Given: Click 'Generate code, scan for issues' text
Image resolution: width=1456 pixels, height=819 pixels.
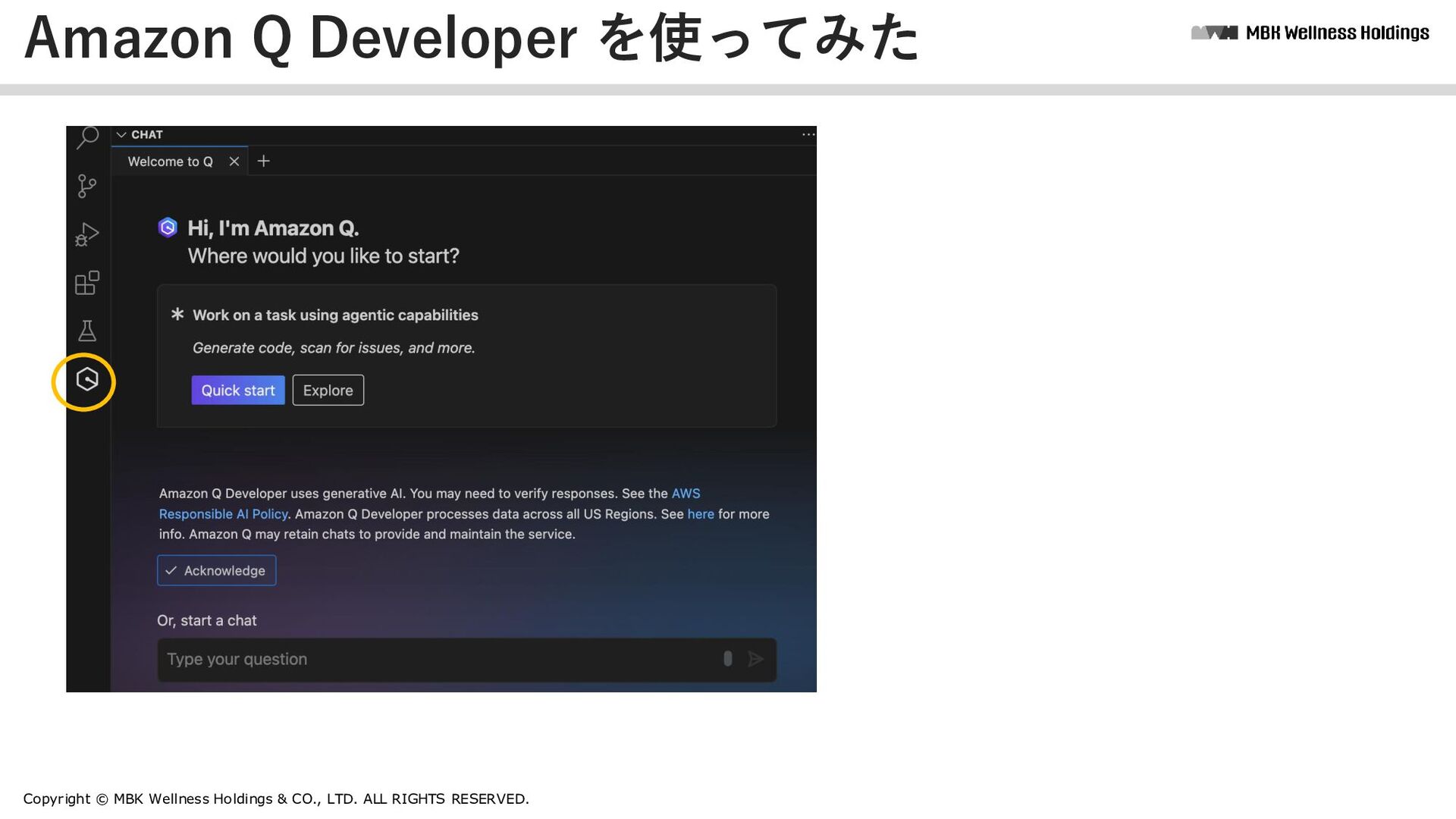Looking at the screenshot, I should [334, 348].
